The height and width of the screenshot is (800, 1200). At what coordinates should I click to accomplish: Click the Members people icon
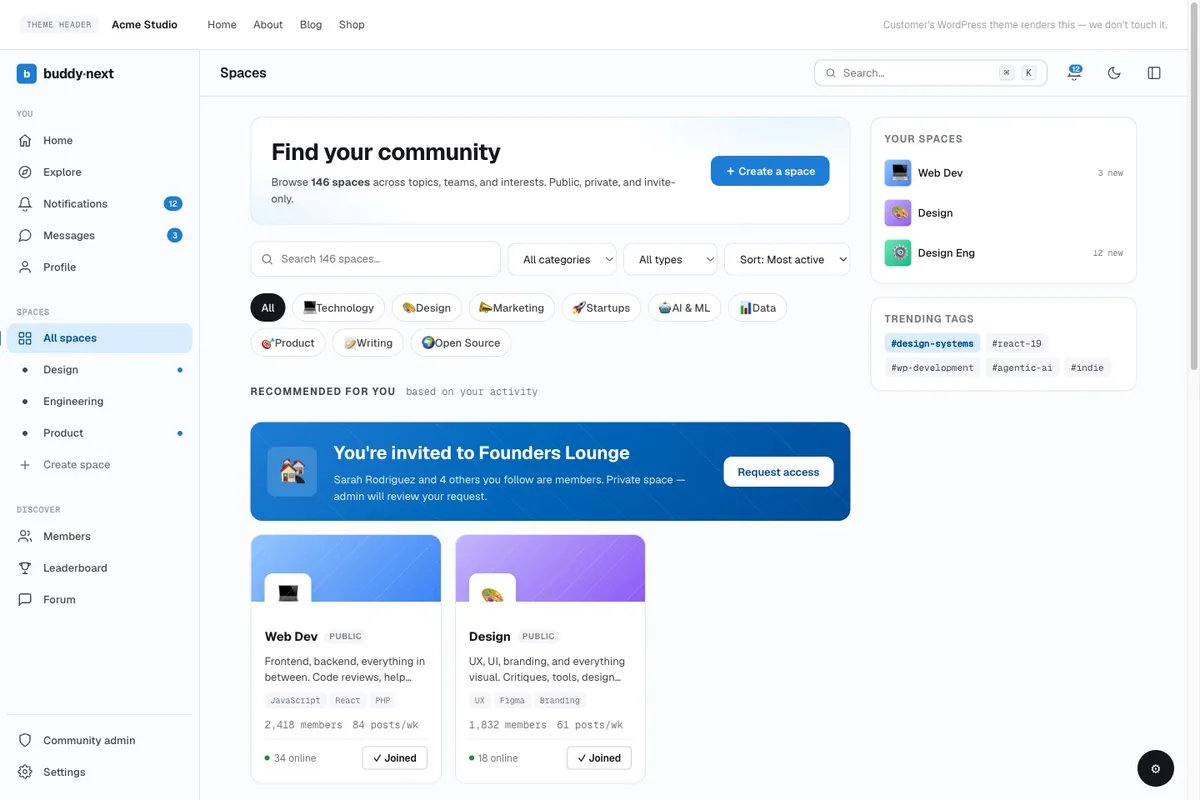click(25, 536)
